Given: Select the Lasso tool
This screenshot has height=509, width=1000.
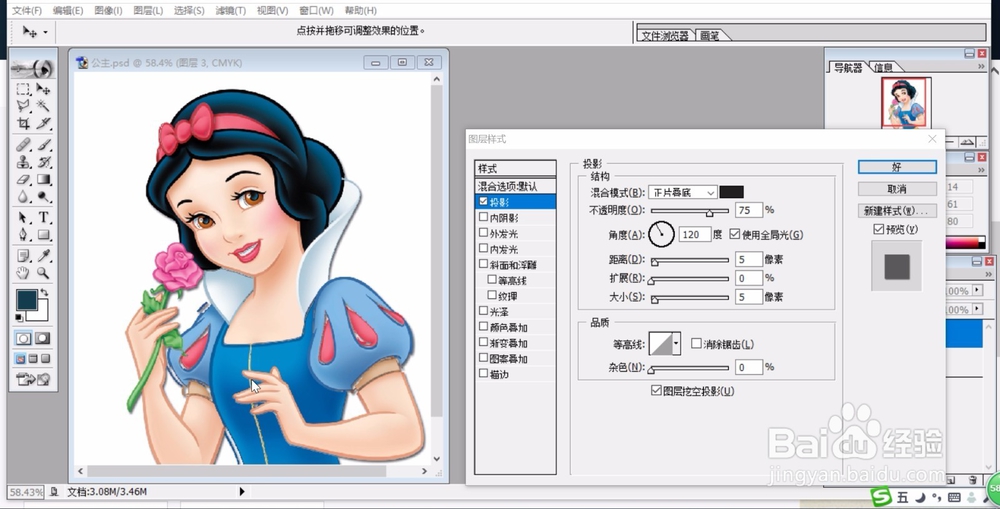Looking at the screenshot, I should [x=23, y=106].
